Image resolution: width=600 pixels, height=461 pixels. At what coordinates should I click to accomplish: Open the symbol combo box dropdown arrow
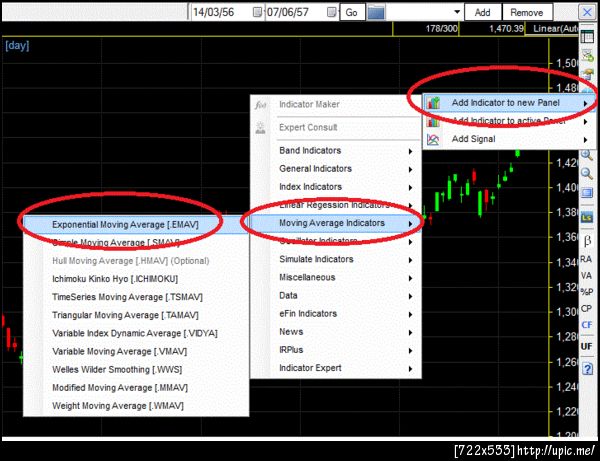[457, 12]
